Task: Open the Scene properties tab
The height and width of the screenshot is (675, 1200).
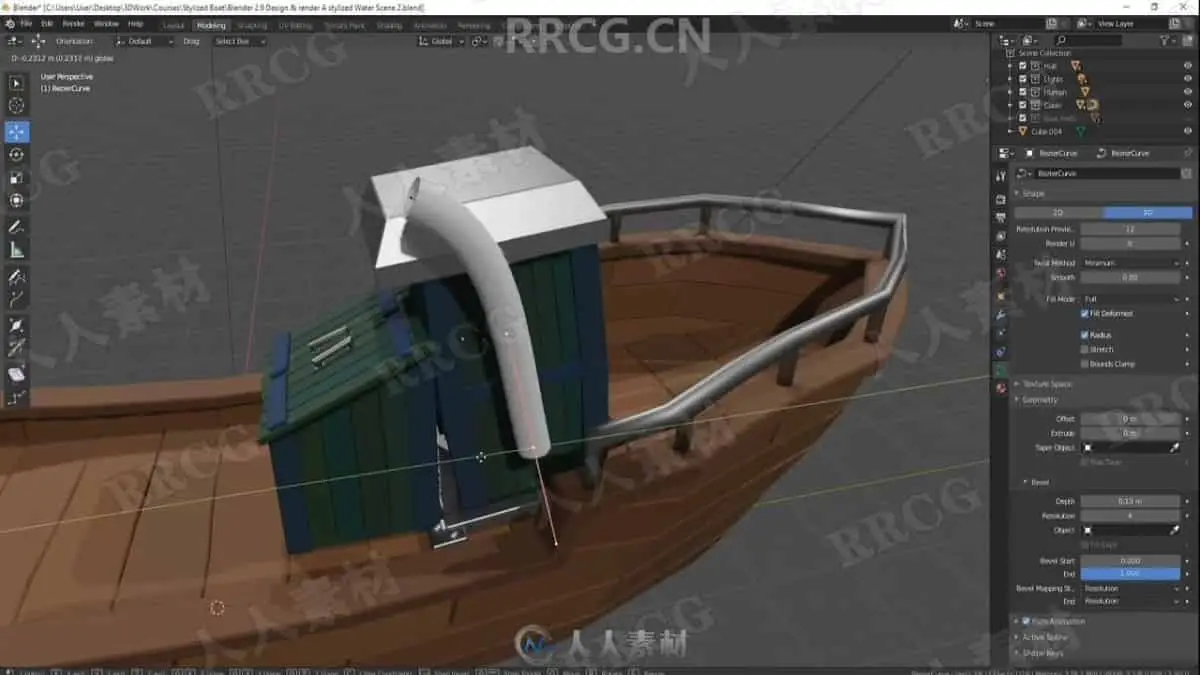Action: 1001,254
